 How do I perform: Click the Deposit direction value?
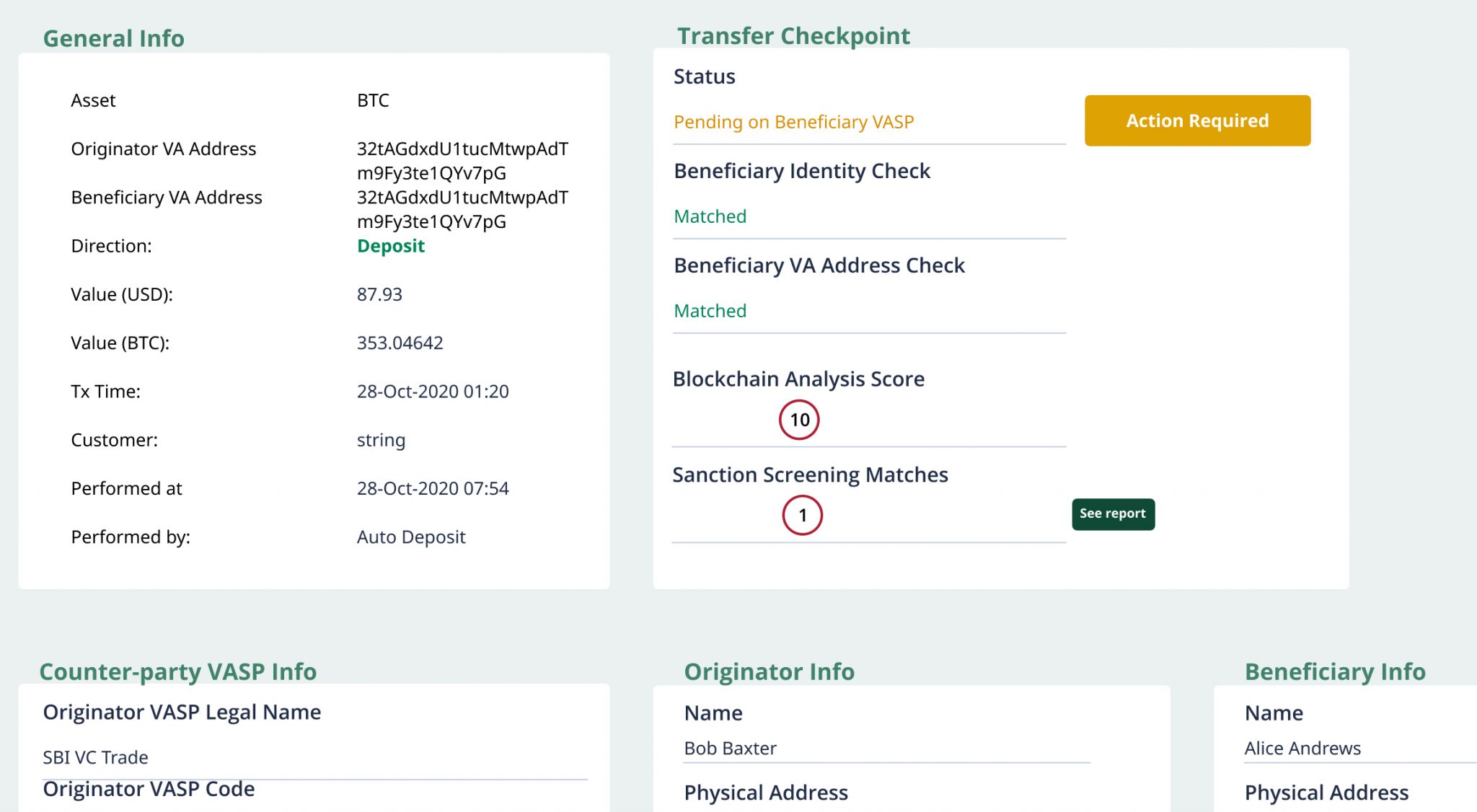390,246
